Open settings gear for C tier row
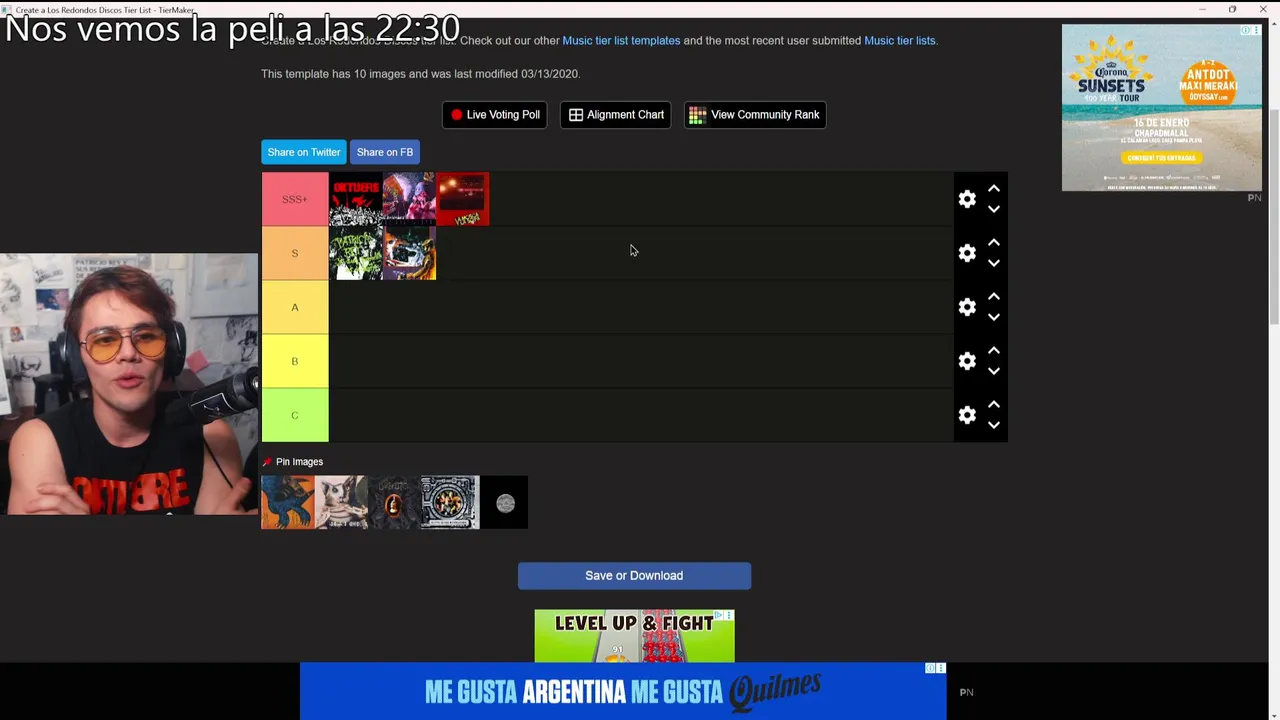The height and width of the screenshot is (720, 1280). point(967,415)
